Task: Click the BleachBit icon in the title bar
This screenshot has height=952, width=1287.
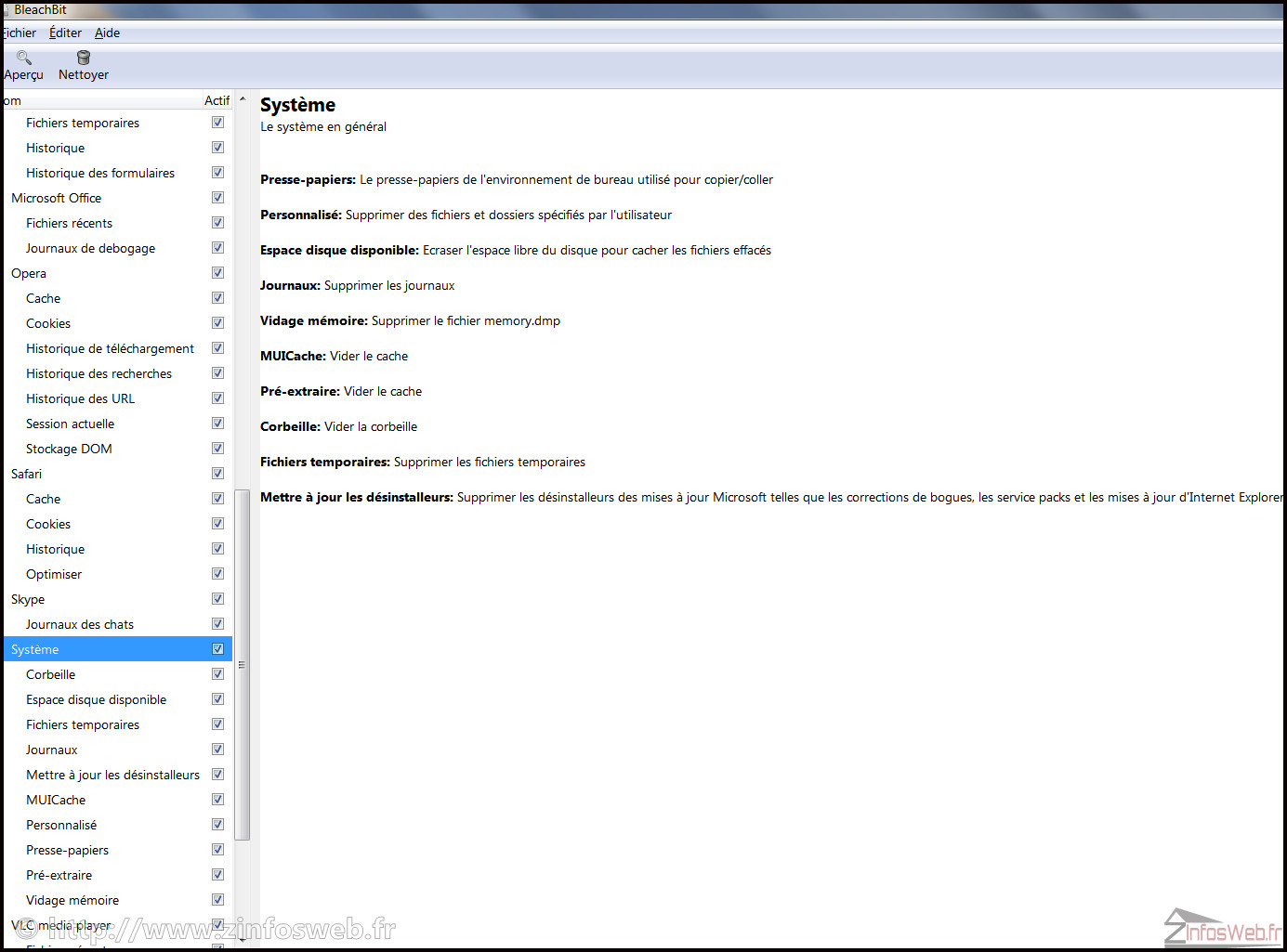Action: [x=8, y=9]
